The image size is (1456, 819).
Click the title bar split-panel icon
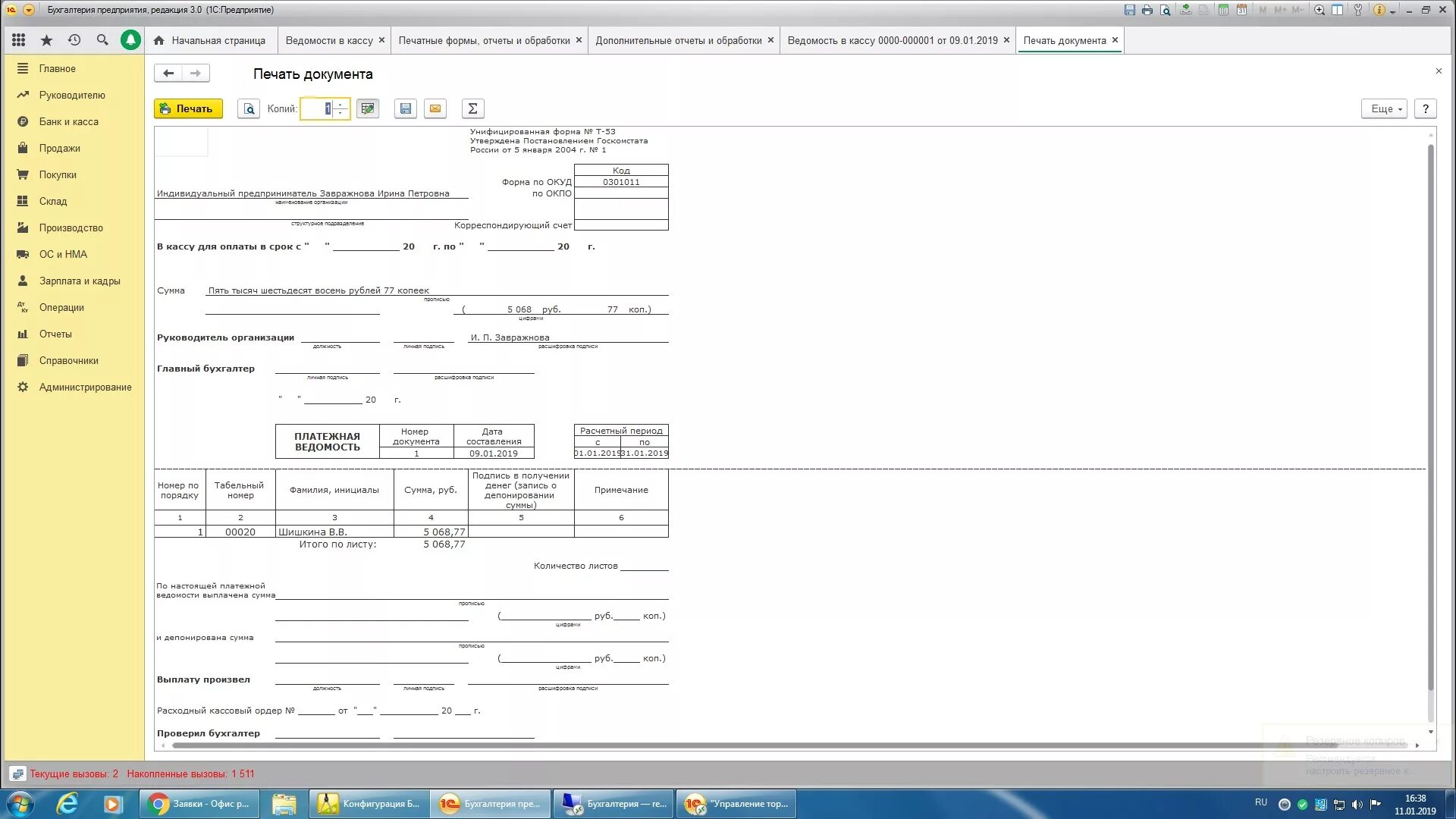(x=1338, y=10)
